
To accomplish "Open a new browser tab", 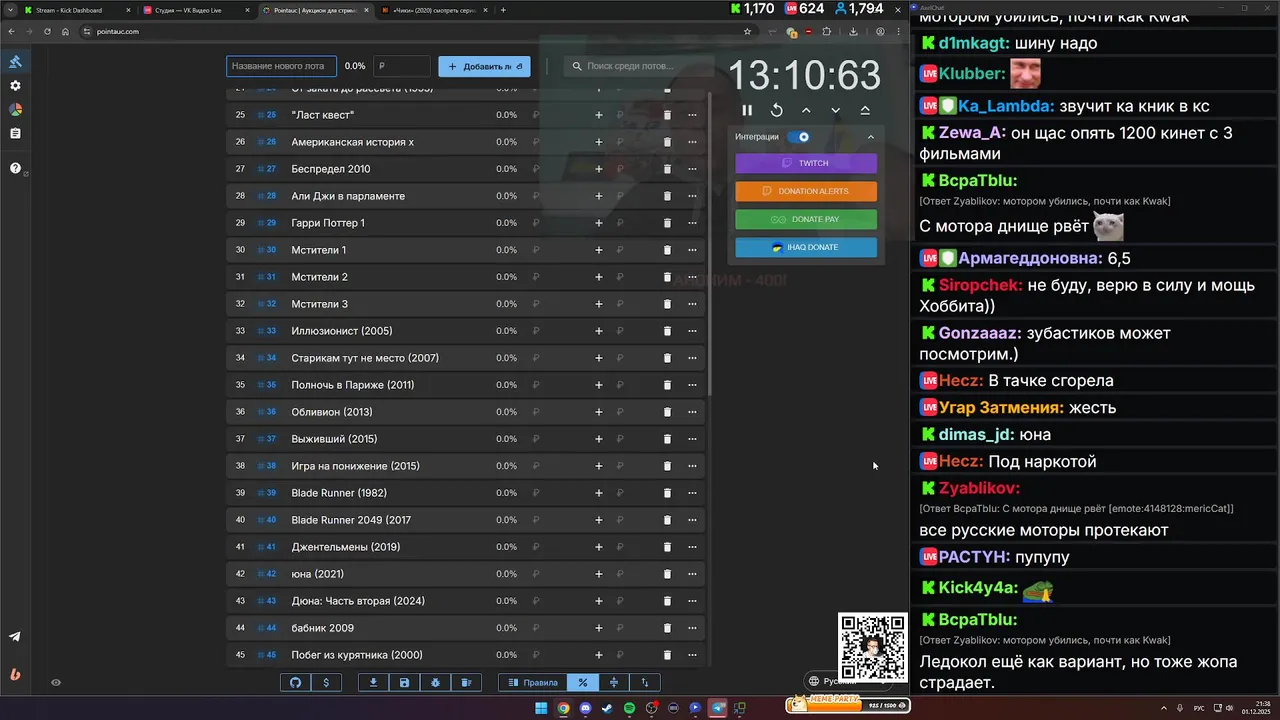I will click(x=503, y=10).
